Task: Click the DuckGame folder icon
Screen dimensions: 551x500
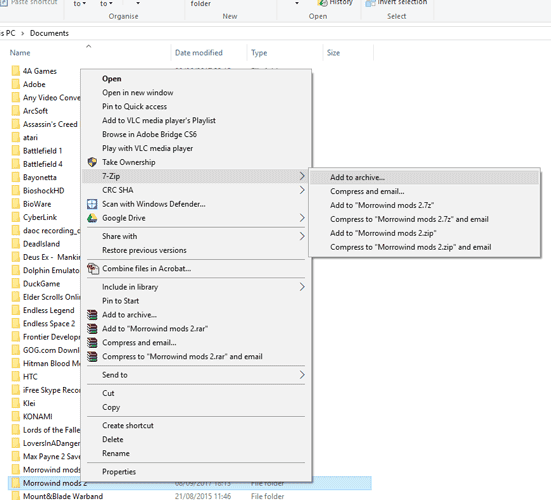Action: (x=15, y=284)
